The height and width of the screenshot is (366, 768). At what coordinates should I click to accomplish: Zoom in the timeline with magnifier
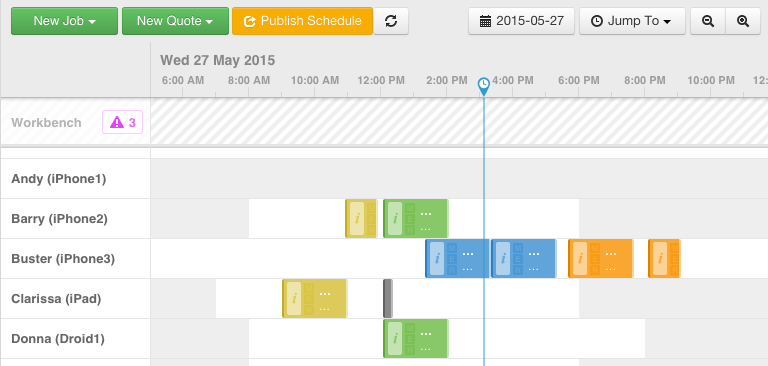743,21
